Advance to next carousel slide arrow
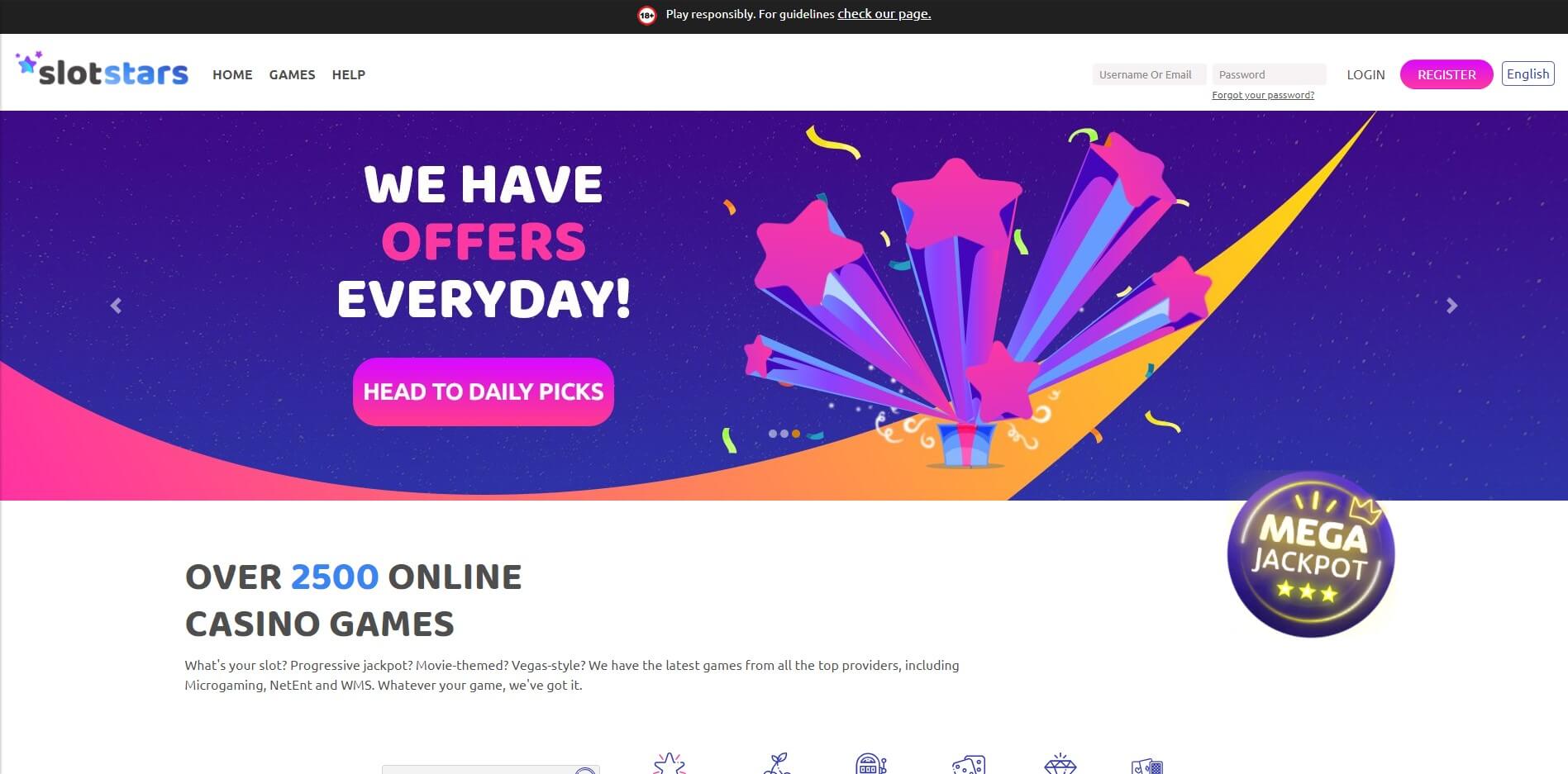 [1451, 306]
